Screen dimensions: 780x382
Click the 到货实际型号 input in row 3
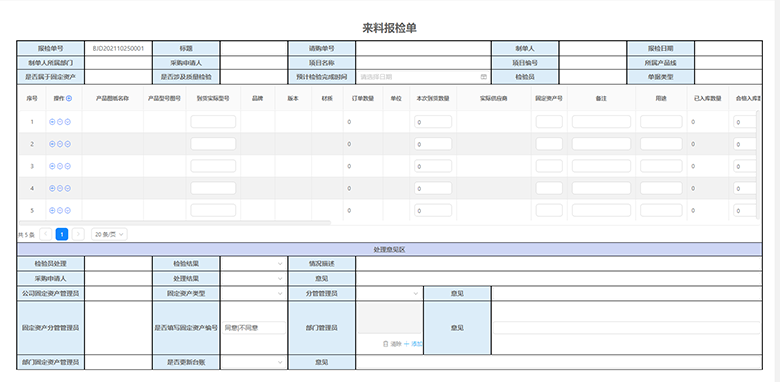[213, 166]
